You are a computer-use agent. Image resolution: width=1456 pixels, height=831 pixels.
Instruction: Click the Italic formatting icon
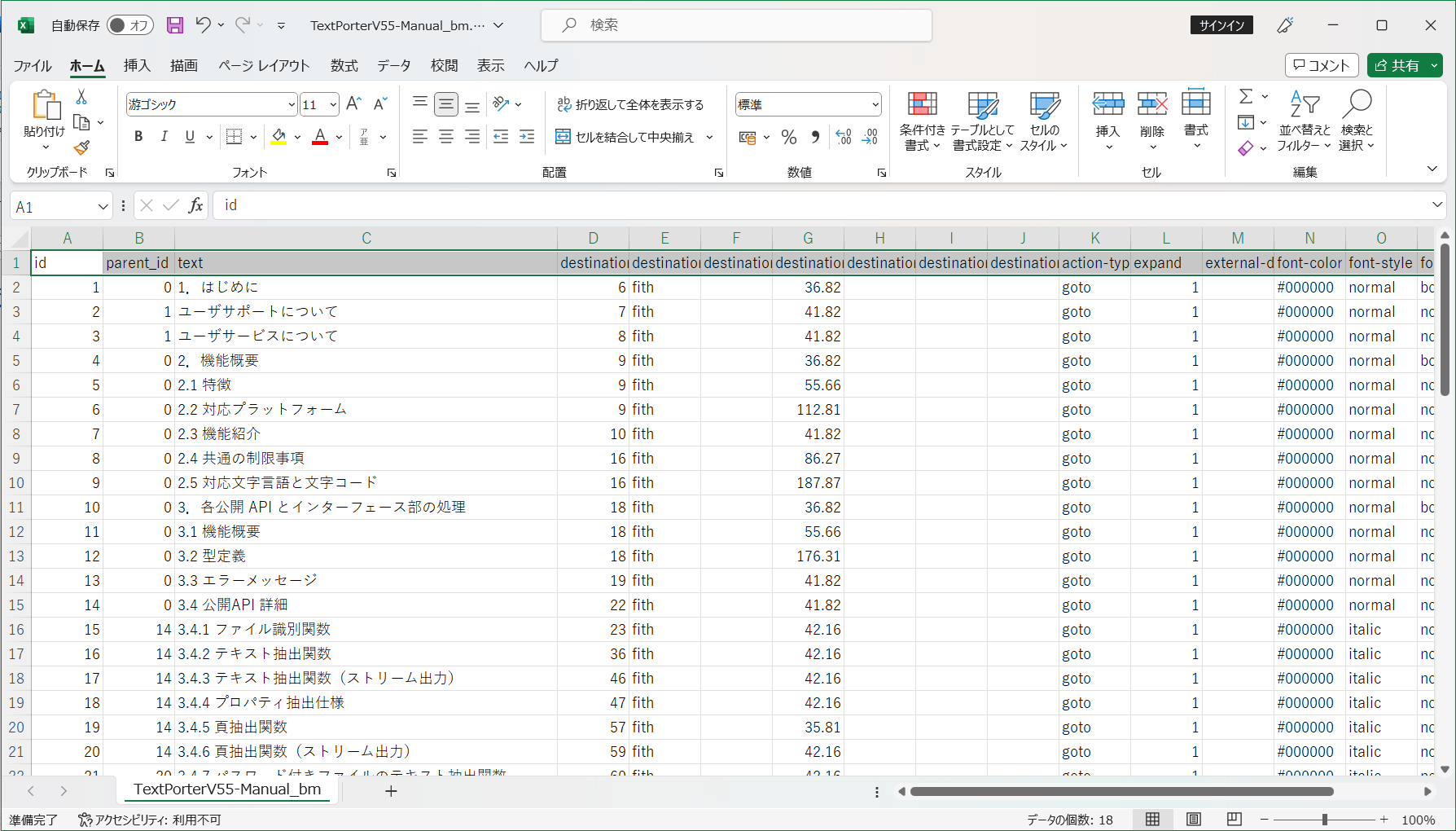[x=164, y=137]
